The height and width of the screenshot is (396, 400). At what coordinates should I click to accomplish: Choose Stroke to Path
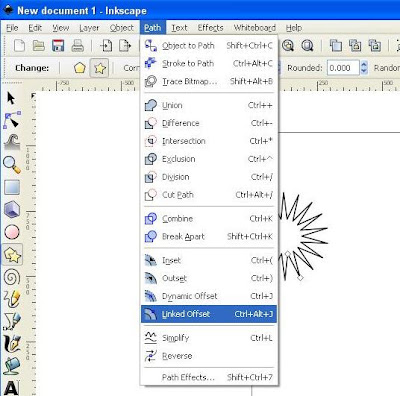click(209, 63)
